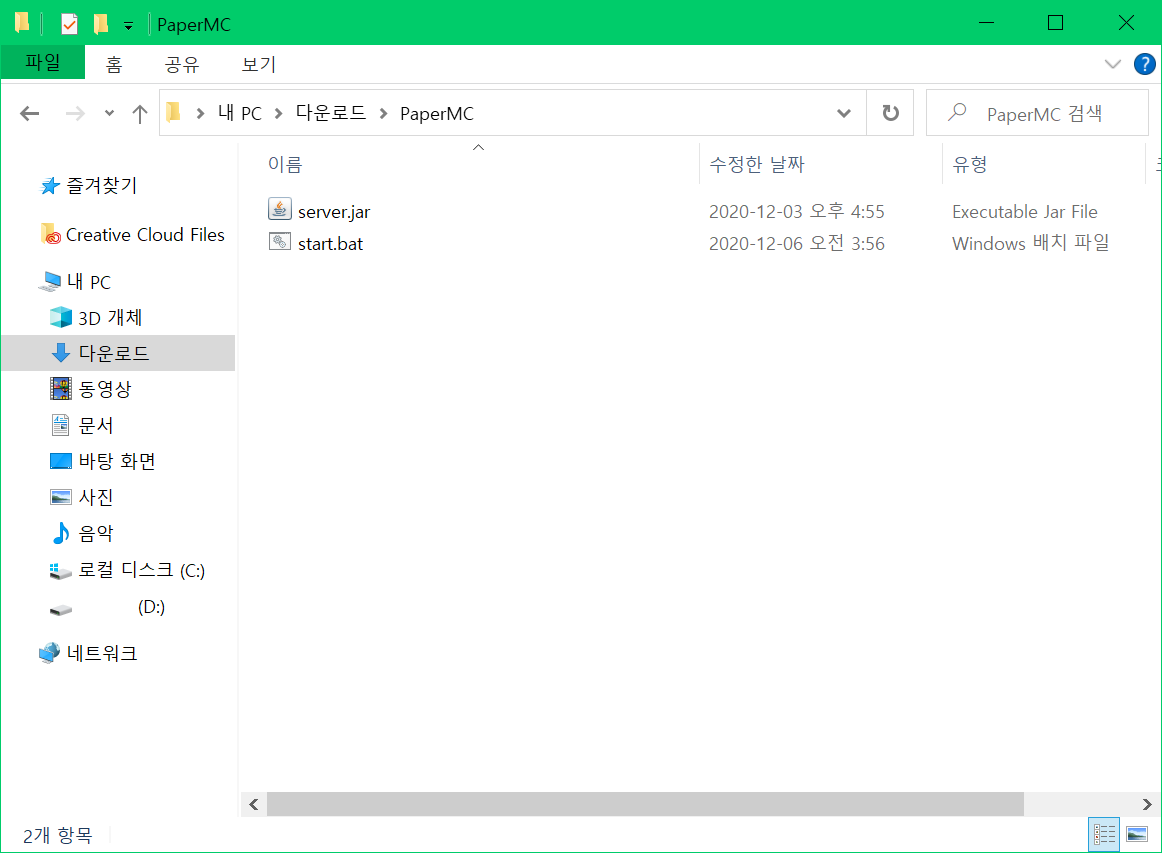Click the folder icon in title bar

[x=22, y=23]
